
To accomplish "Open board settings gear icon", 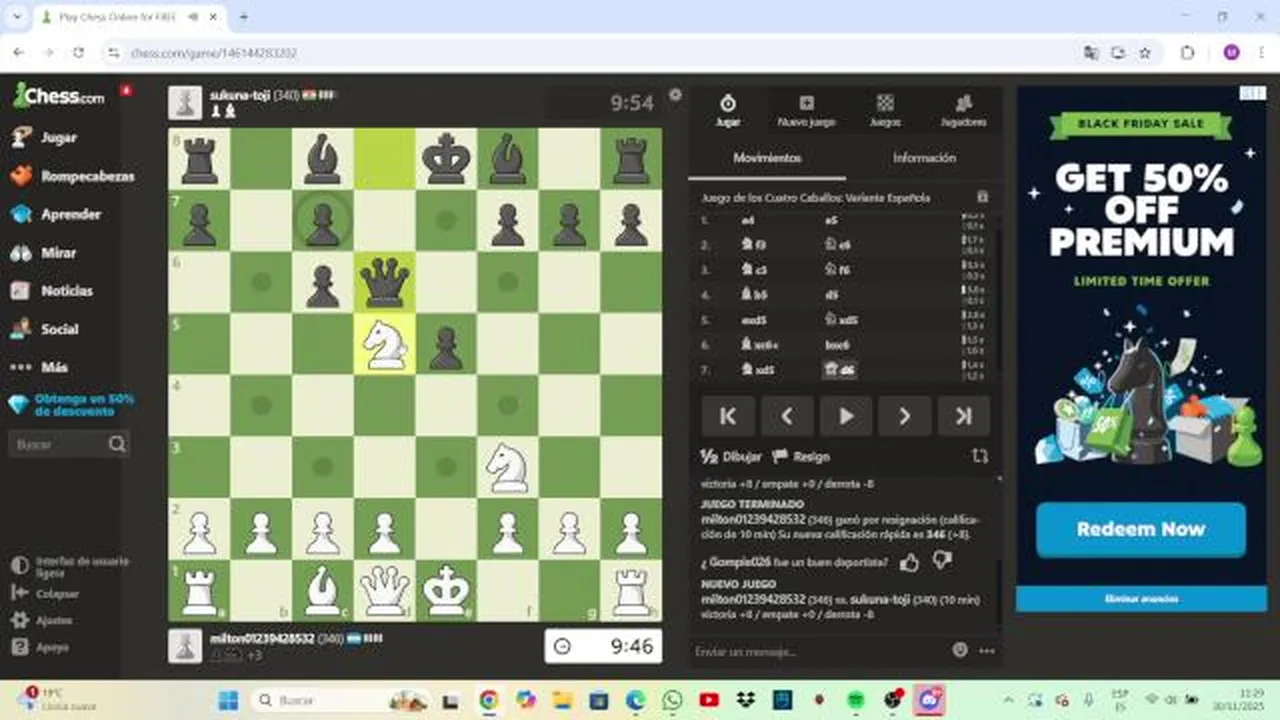I will 675,95.
